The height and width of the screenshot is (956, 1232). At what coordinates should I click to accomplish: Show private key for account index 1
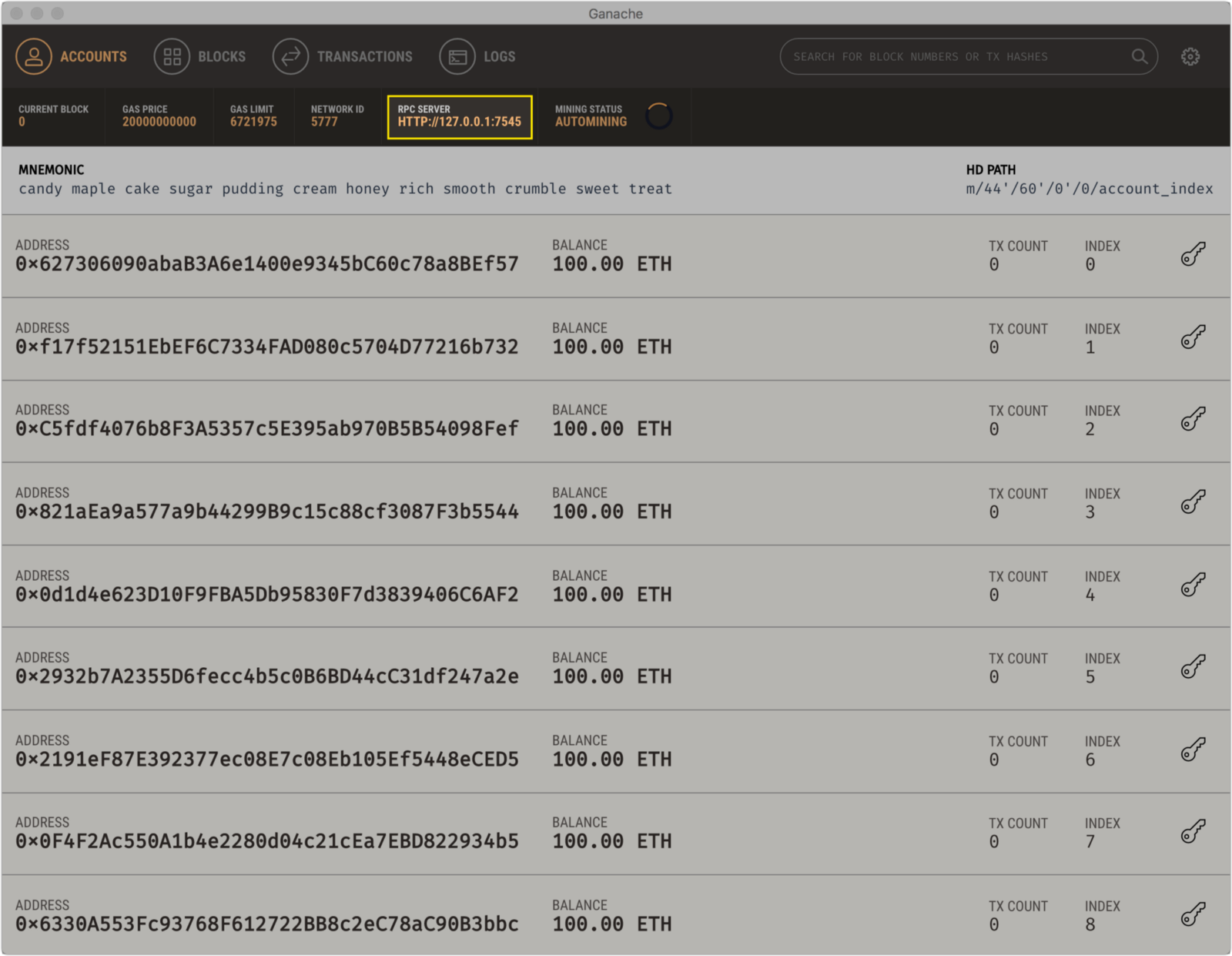[1193, 337]
